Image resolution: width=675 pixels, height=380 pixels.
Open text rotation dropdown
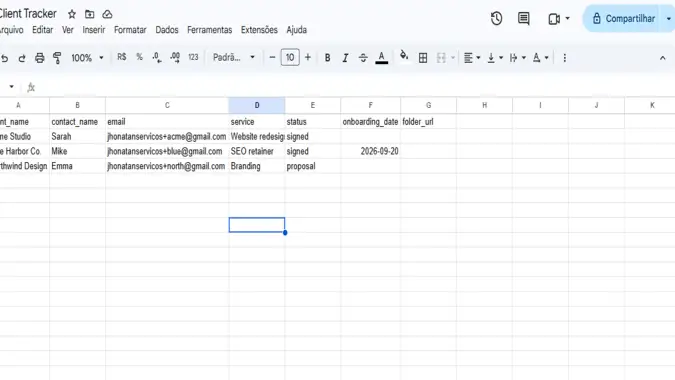tap(540, 58)
